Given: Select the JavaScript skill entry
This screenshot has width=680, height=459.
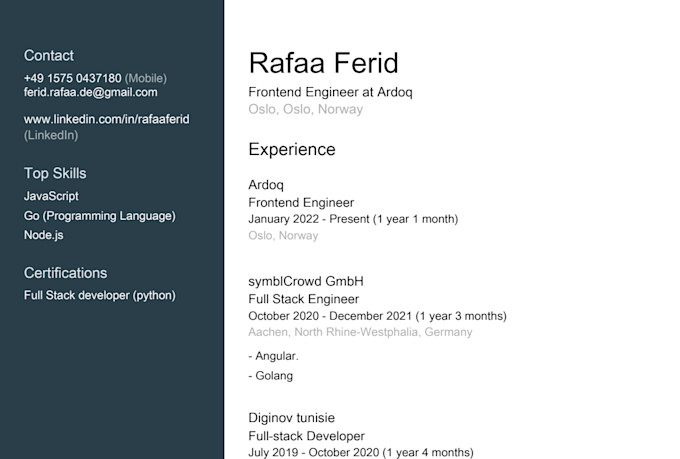Looking at the screenshot, I should [51, 196].
